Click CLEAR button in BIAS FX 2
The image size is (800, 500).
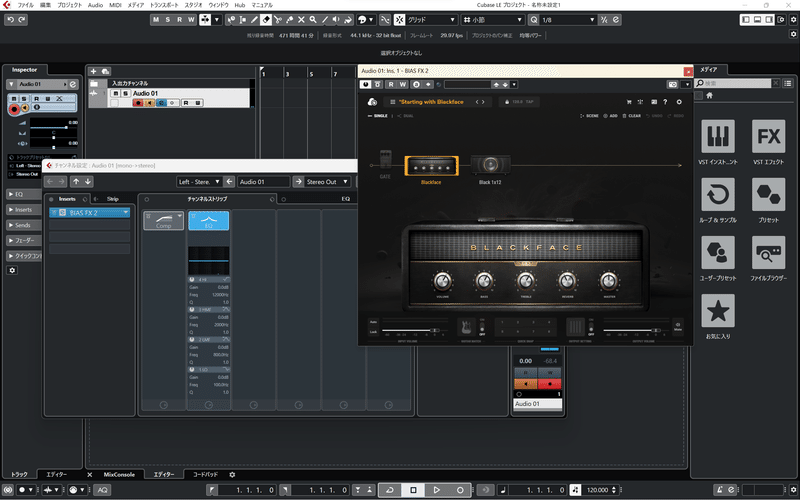tap(632, 116)
